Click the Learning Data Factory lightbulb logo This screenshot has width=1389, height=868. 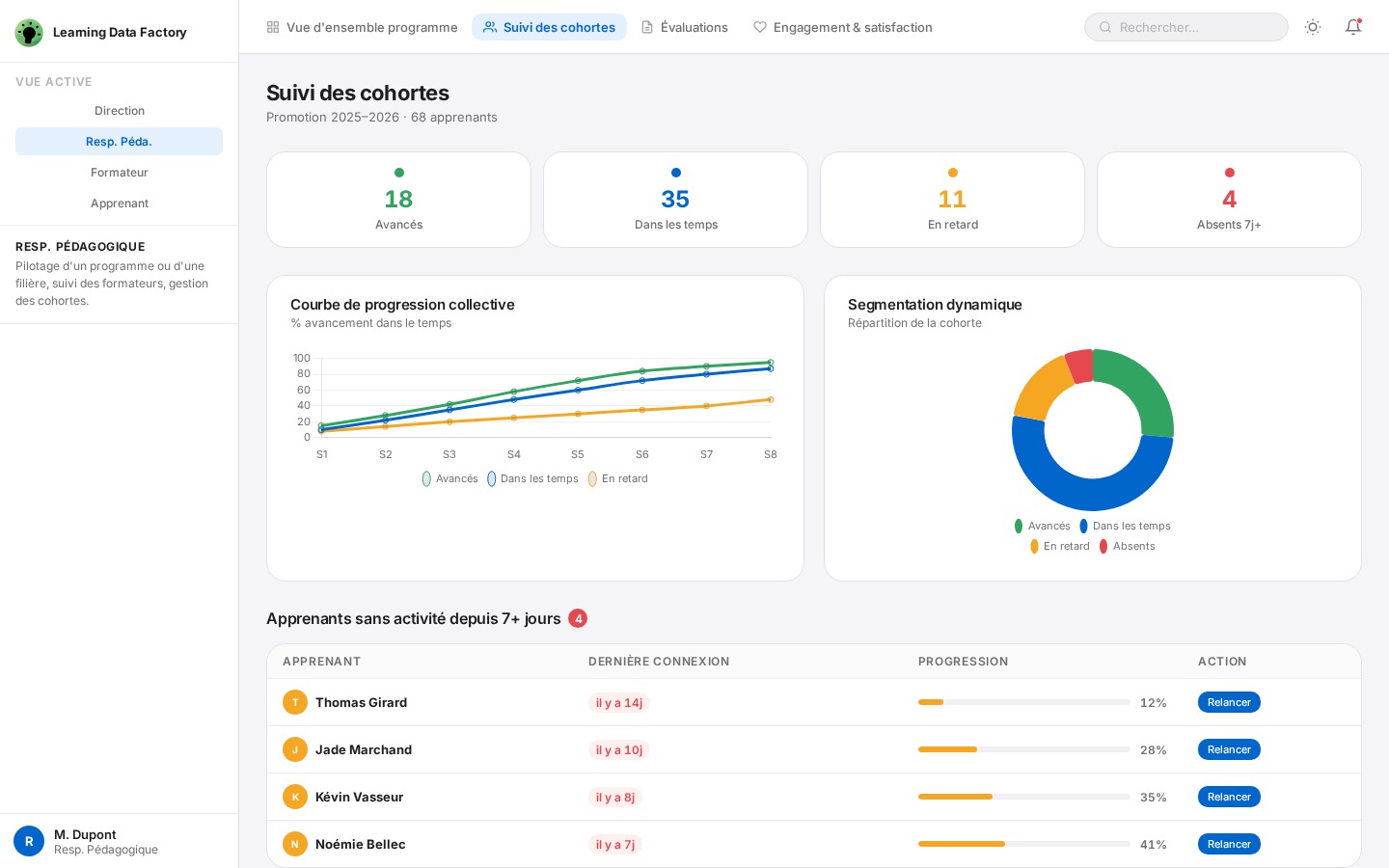[x=29, y=33]
